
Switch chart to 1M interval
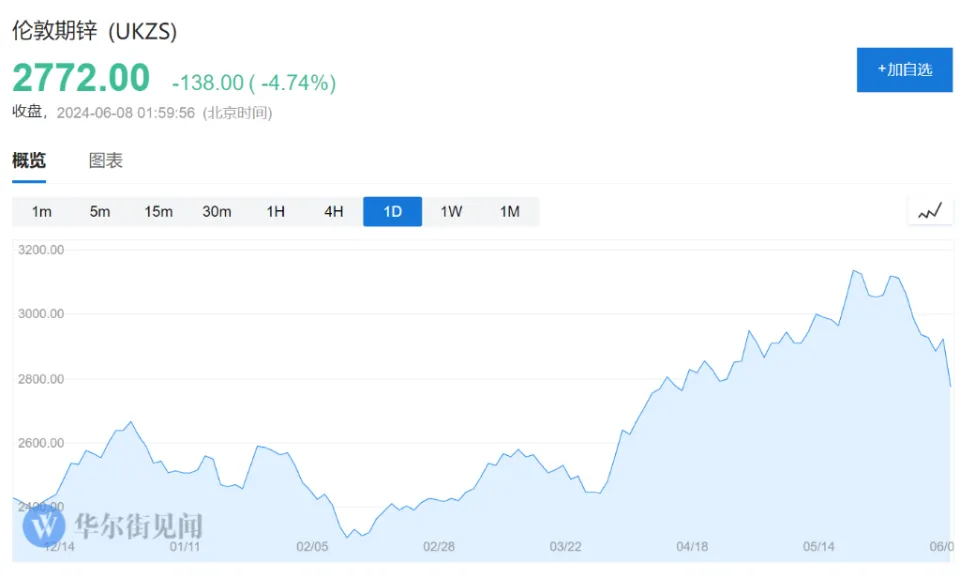pyautogui.click(x=509, y=211)
